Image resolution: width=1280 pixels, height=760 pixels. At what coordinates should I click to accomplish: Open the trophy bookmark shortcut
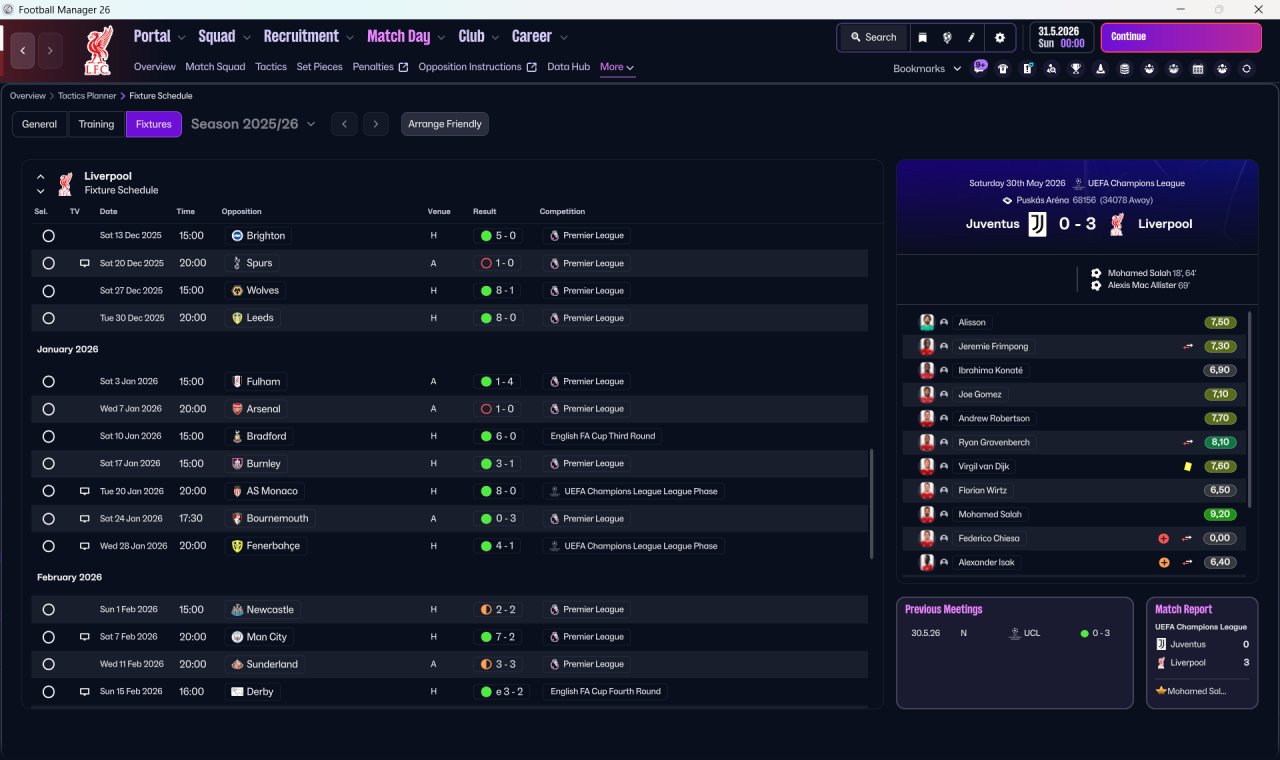pyautogui.click(x=1075, y=69)
